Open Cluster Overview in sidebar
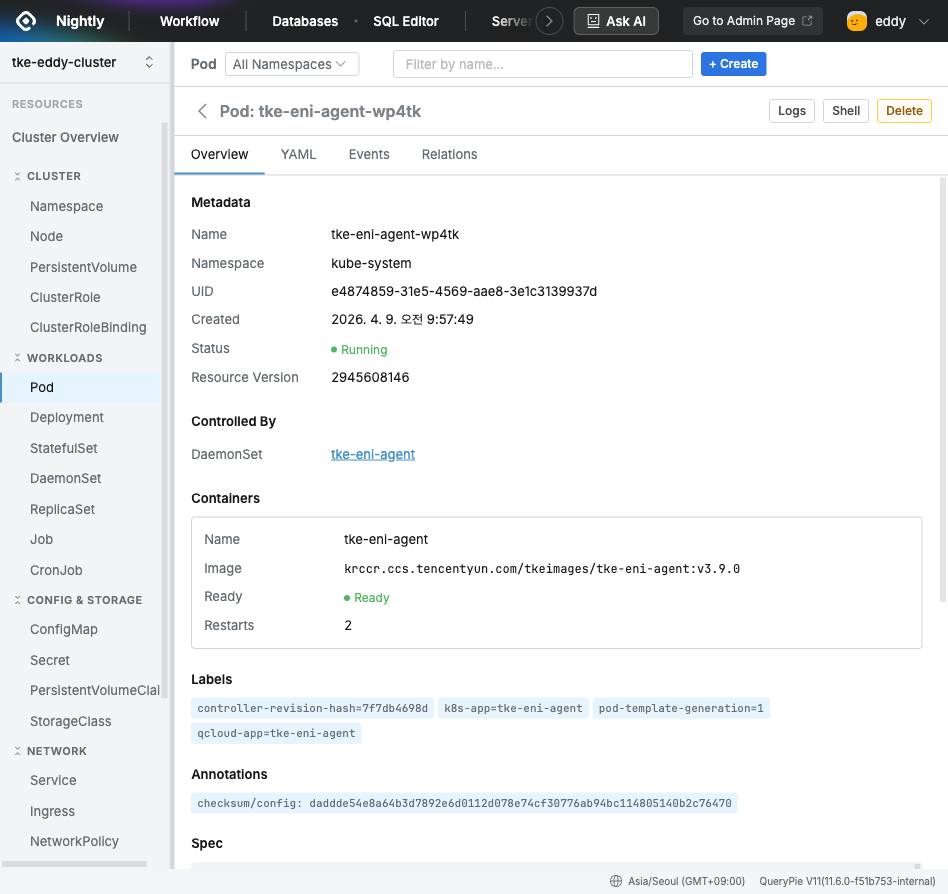The height and width of the screenshot is (894, 948). tap(65, 137)
